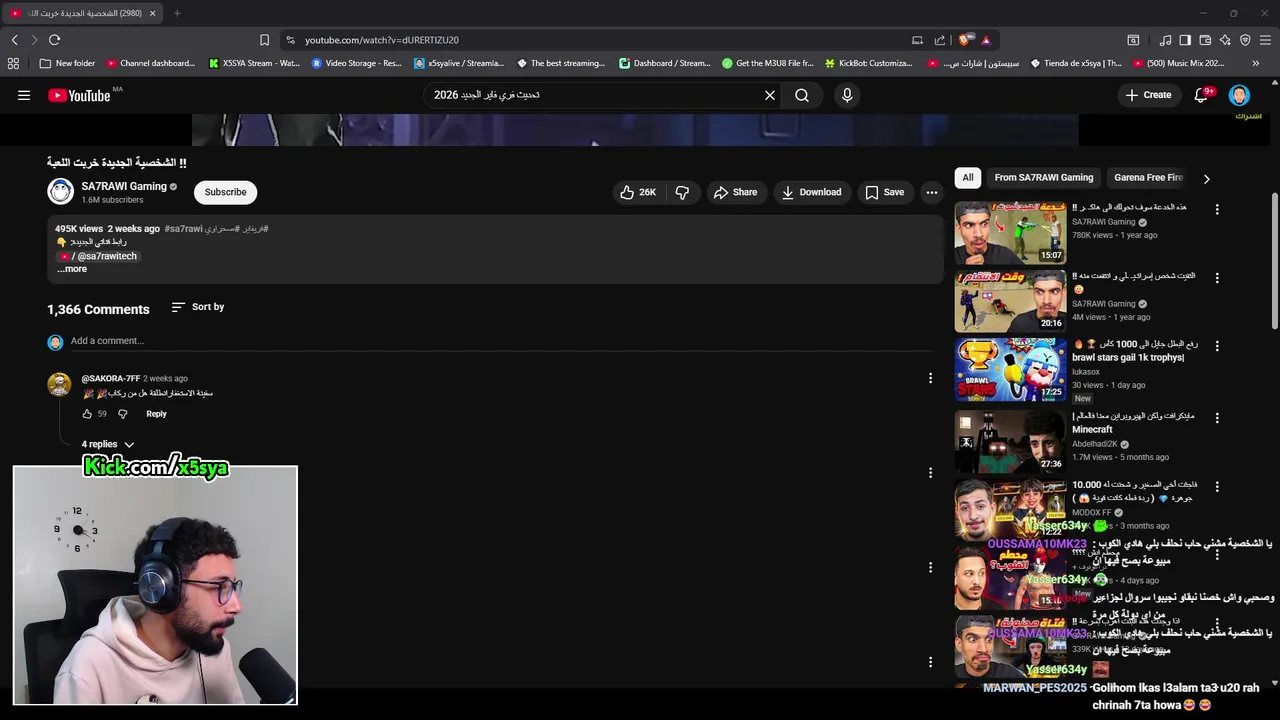Like the video with 26K likes
This screenshot has width=1280, height=720.
[x=638, y=192]
